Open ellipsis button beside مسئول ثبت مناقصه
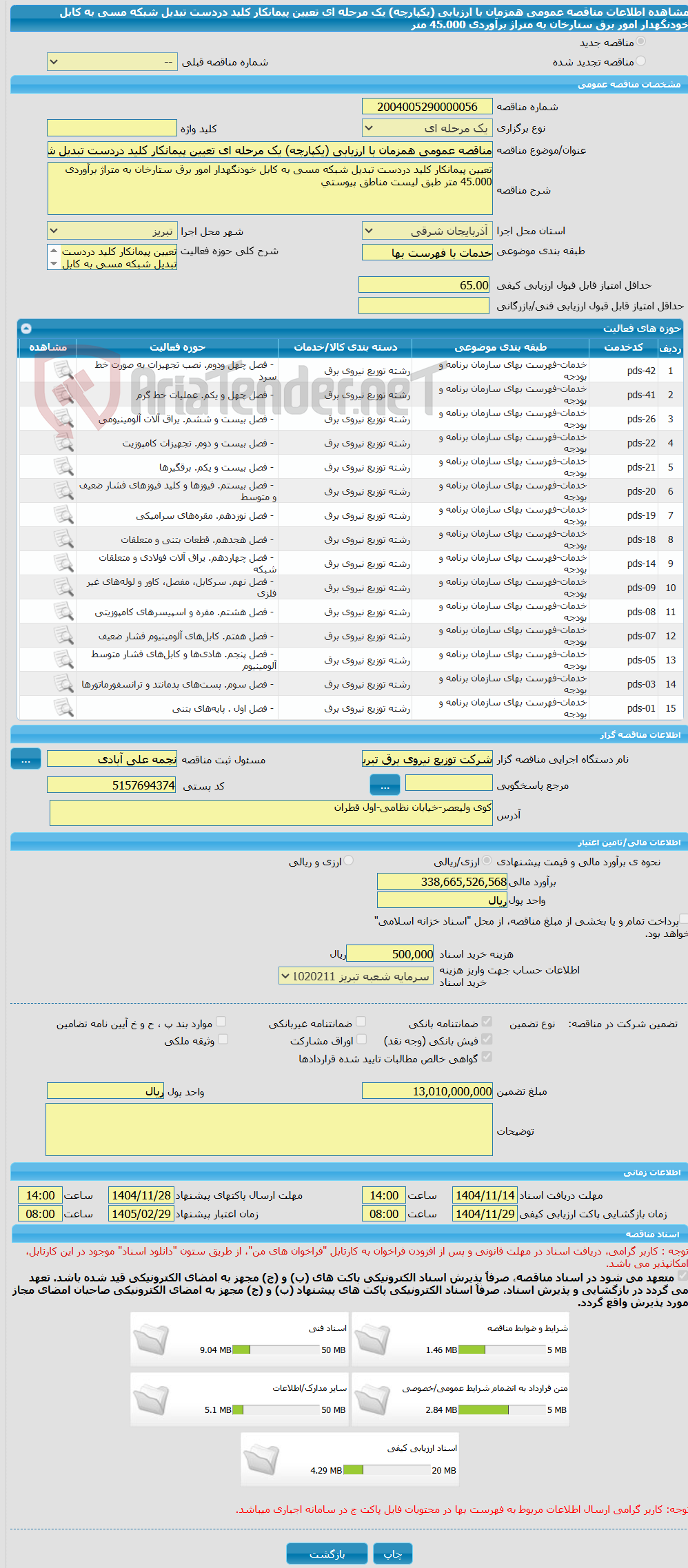 [26, 759]
